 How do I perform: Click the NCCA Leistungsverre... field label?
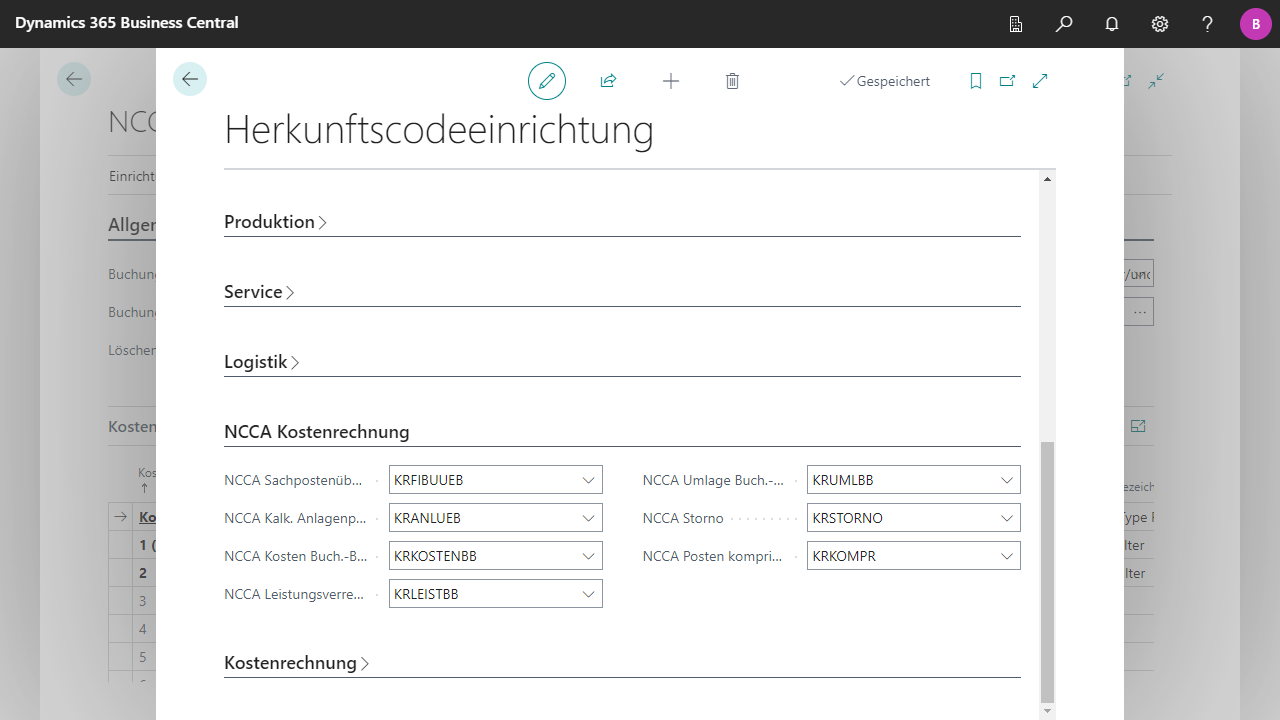(x=294, y=594)
